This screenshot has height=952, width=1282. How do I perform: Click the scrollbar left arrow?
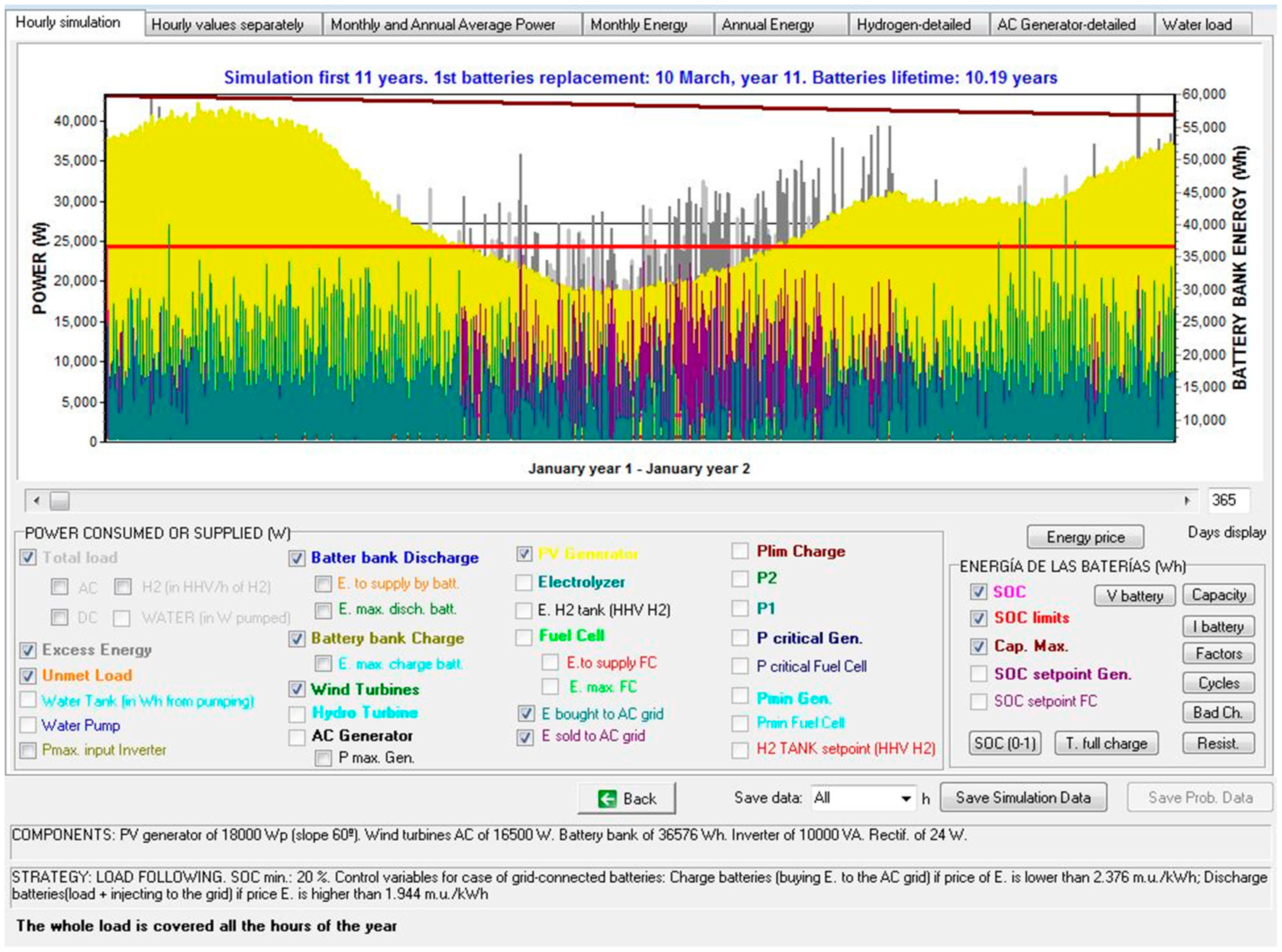(37, 500)
